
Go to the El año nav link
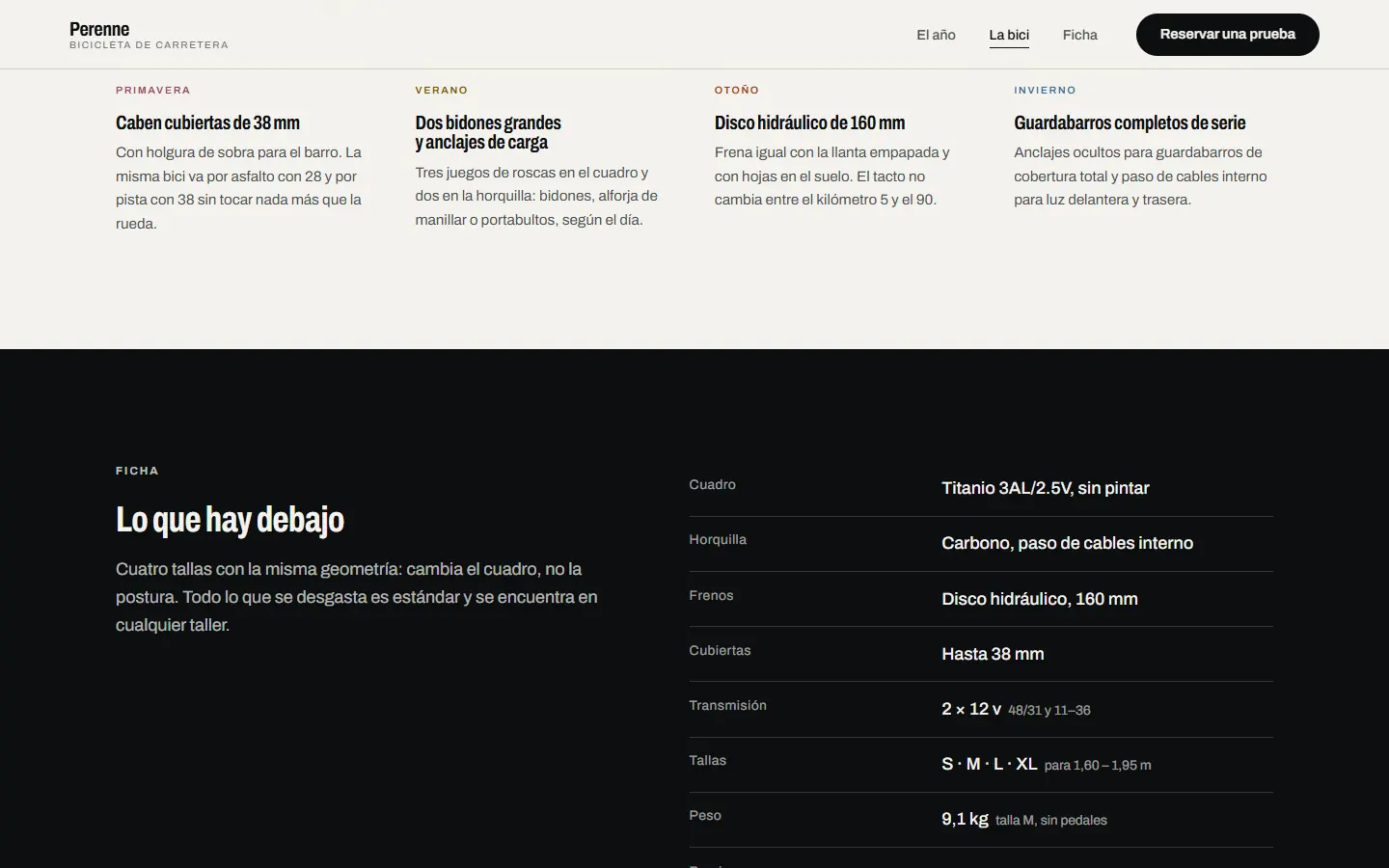[936, 35]
